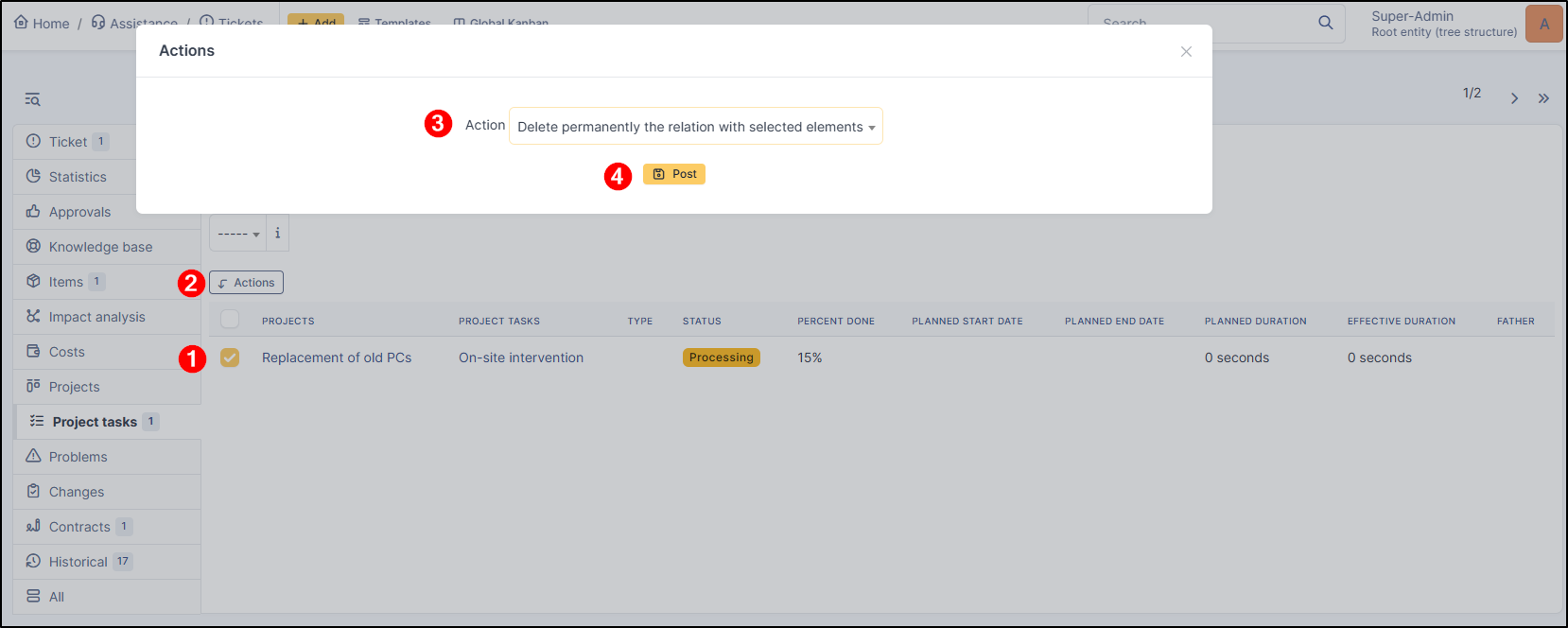Viewport: 1568px width, 628px height.
Task: Open the On-site intervention task link
Action: tap(521, 358)
